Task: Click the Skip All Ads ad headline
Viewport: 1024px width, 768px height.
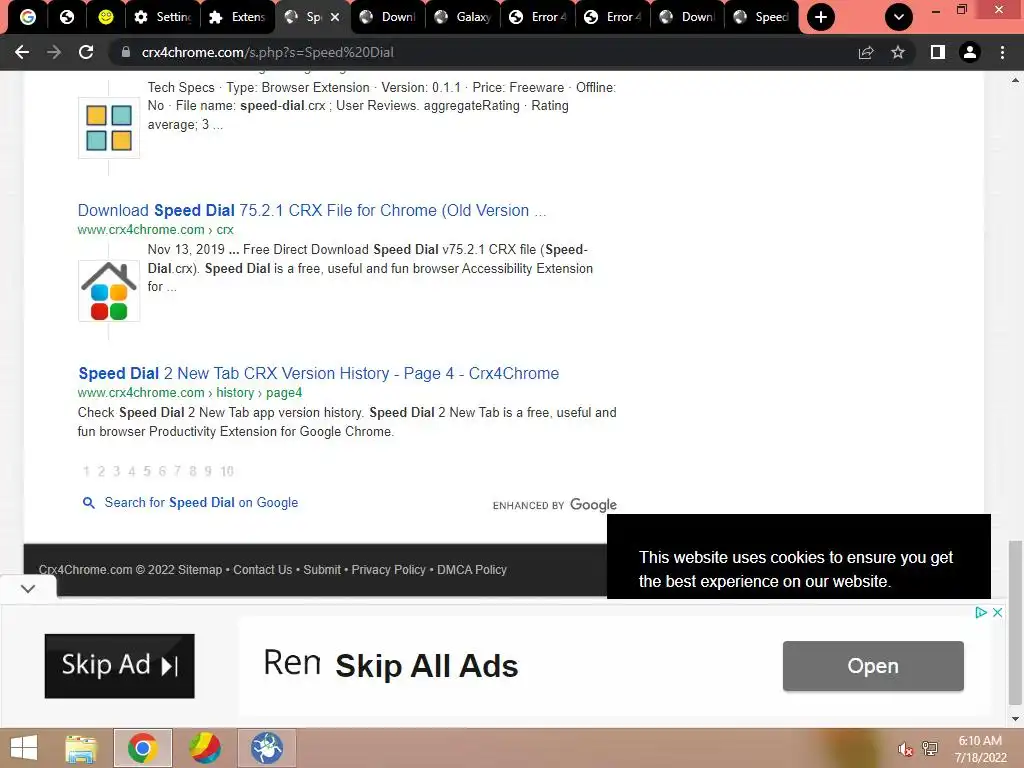Action: click(x=426, y=666)
